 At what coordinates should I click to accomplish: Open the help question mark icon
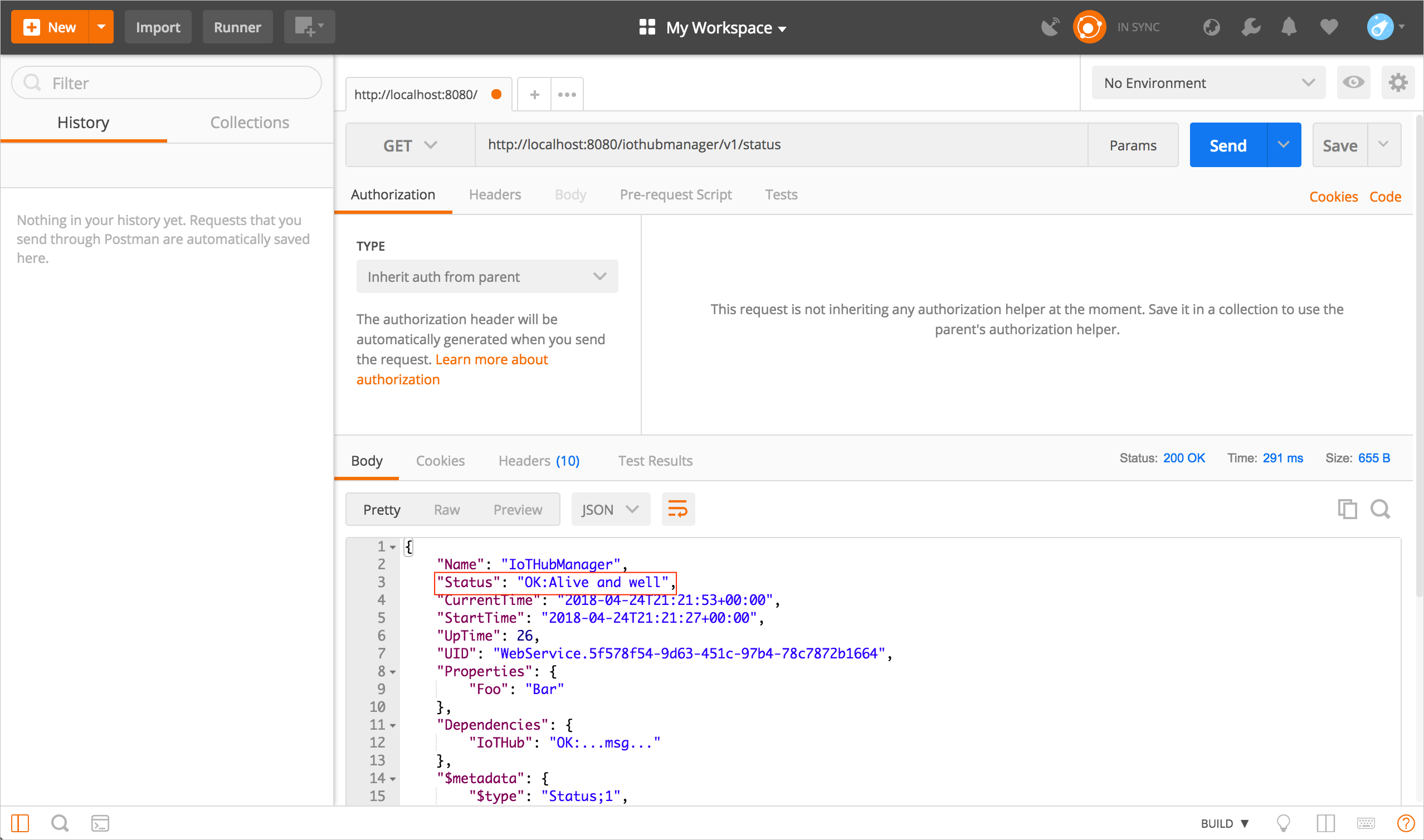click(x=1406, y=823)
